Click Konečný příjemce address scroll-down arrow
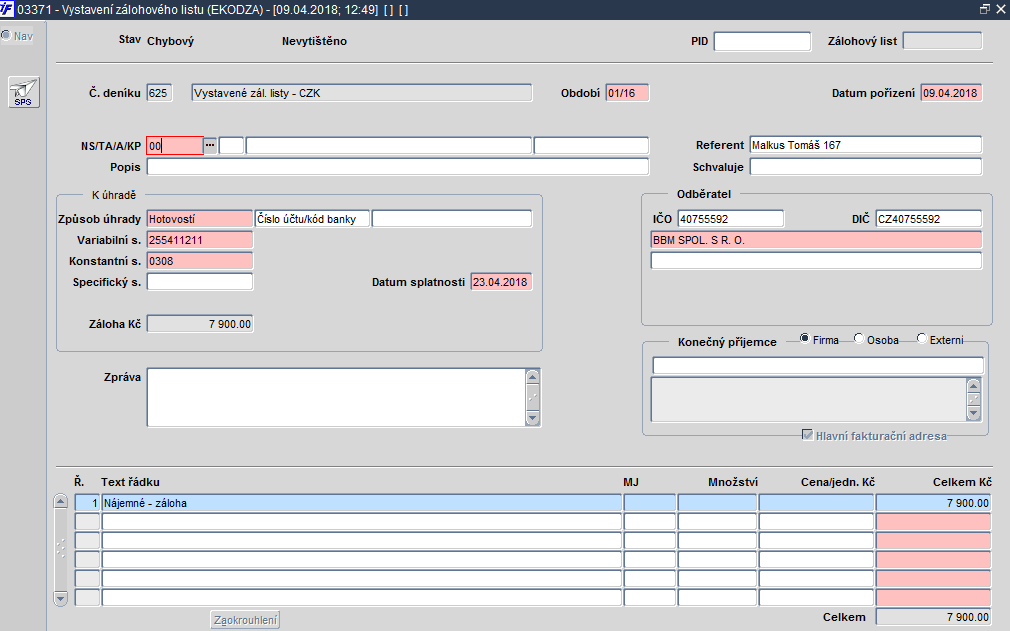Viewport: 1010px width, 631px height. (973, 413)
